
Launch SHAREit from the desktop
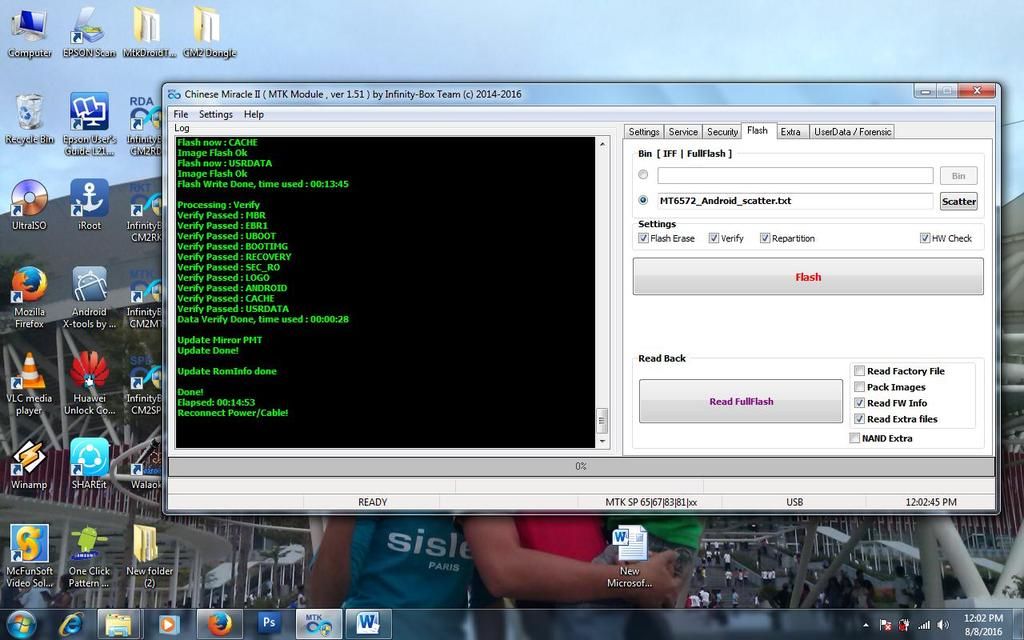point(89,458)
